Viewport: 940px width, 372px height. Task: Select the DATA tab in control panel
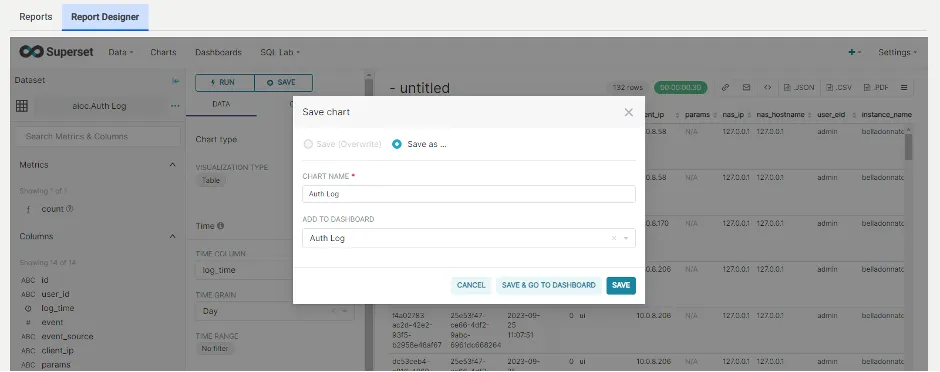pyautogui.click(x=221, y=104)
